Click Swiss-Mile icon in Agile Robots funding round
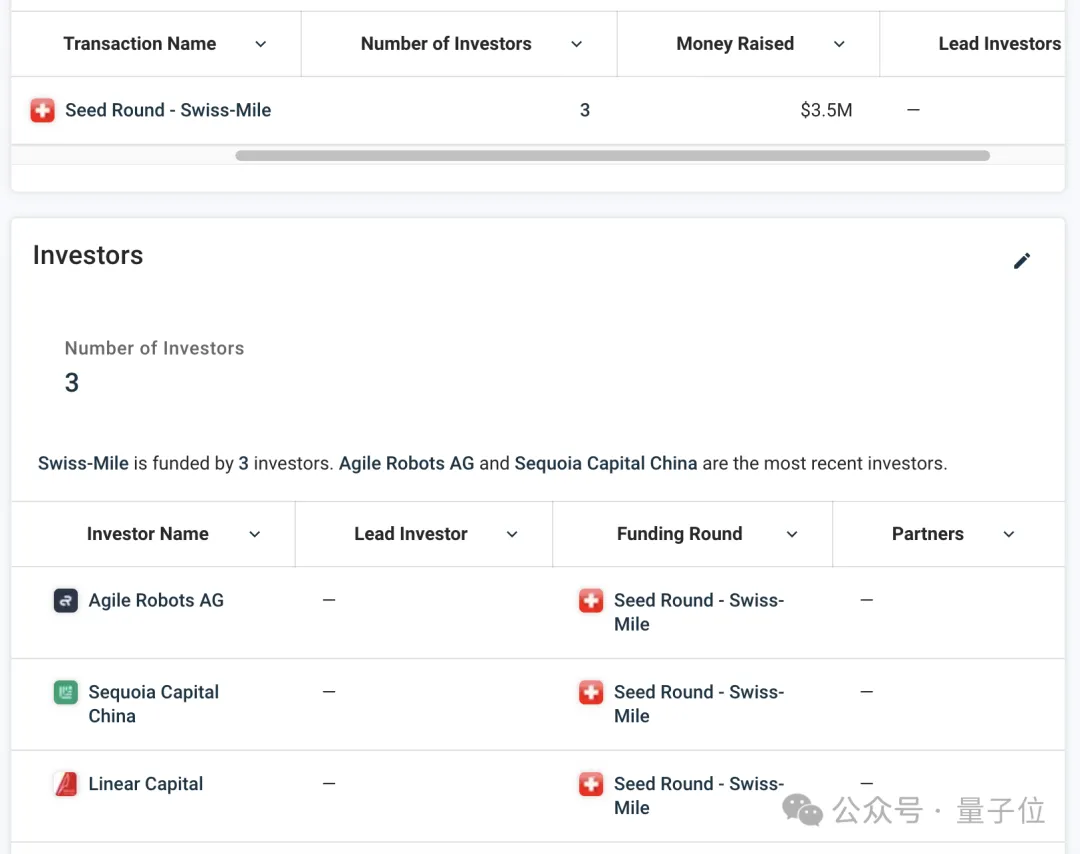1080x854 pixels. pos(591,601)
